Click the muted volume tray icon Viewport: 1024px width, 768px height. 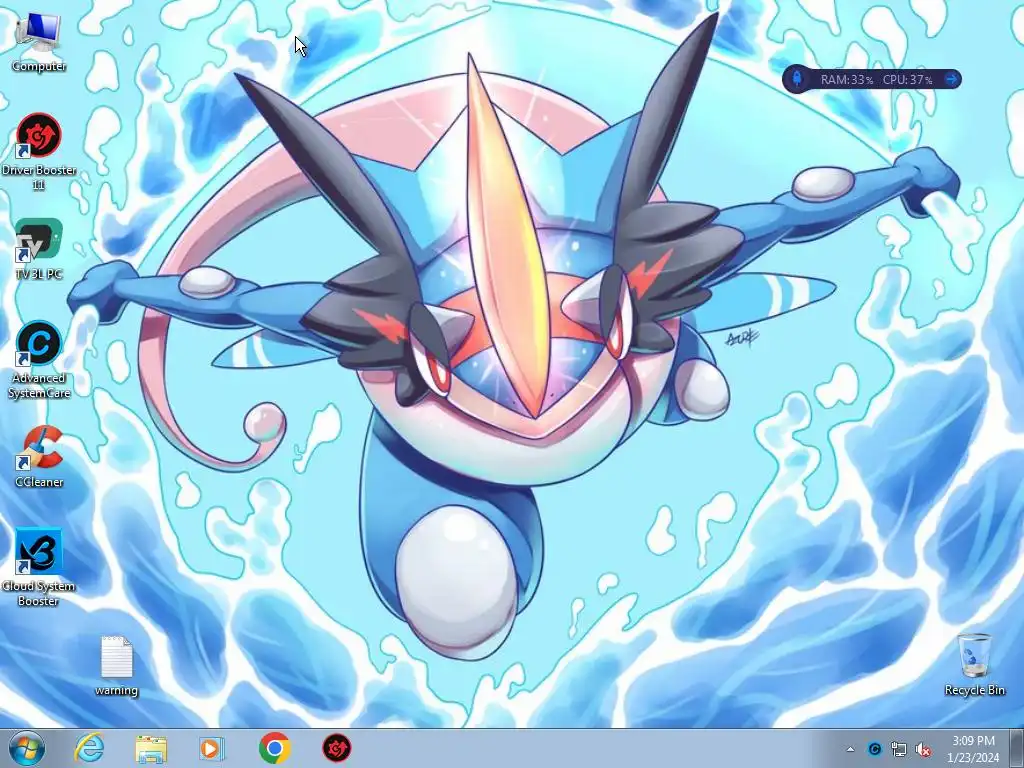pyautogui.click(x=923, y=749)
